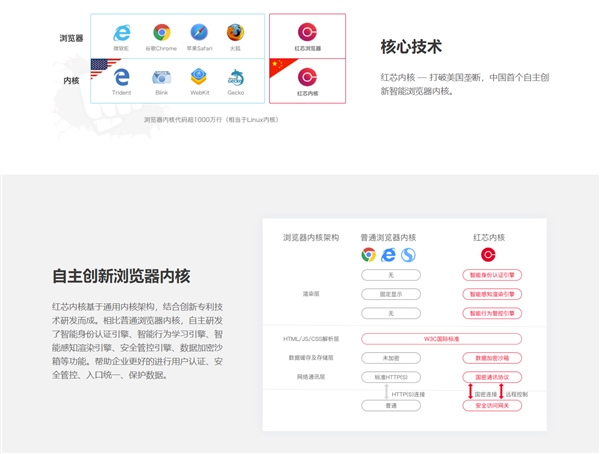Select the 标准HTTP(S) gray pill

[x=391, y=377]
